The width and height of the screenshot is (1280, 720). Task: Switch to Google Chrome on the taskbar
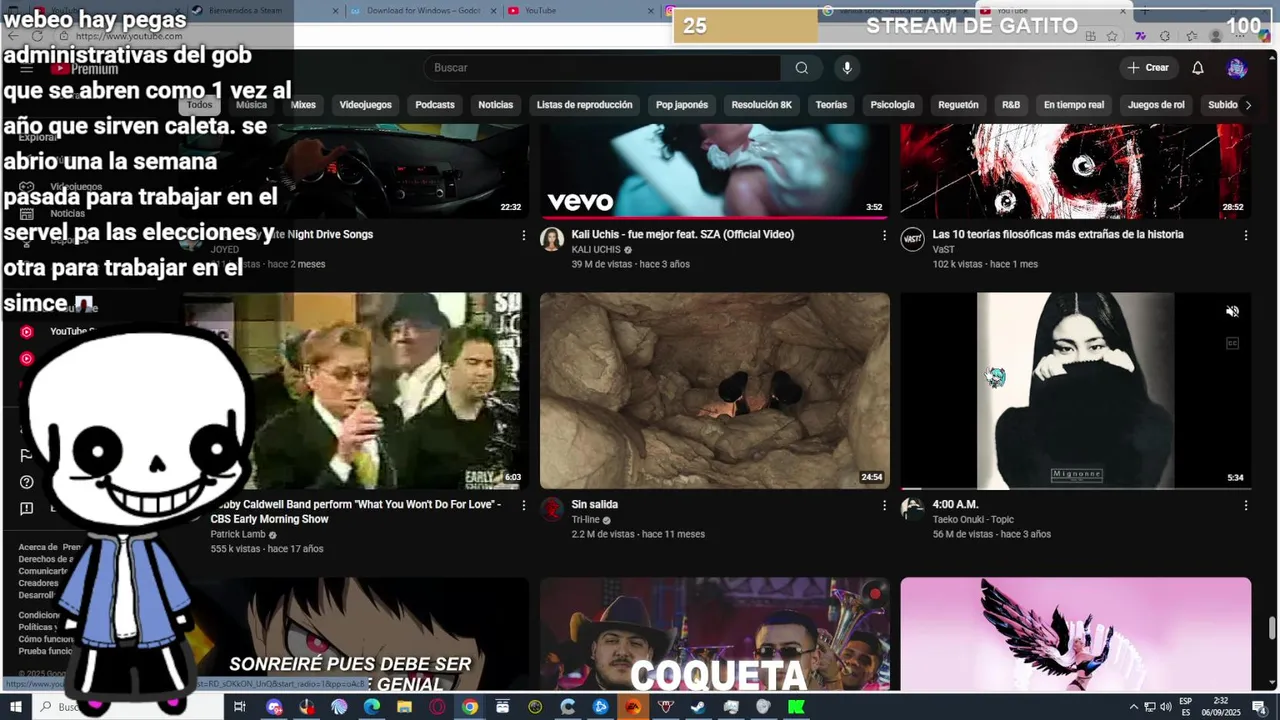click(470, 707)
